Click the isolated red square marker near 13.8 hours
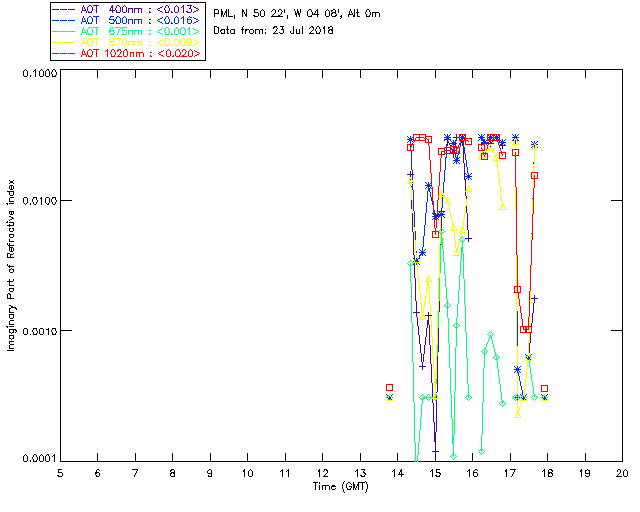 click(x=389, y=387)
